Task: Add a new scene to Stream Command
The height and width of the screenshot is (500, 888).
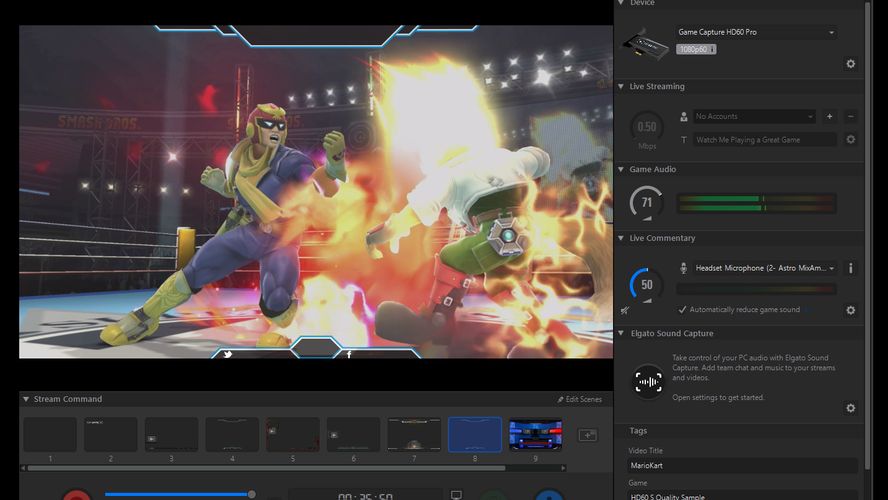Action: click(588, 435)
